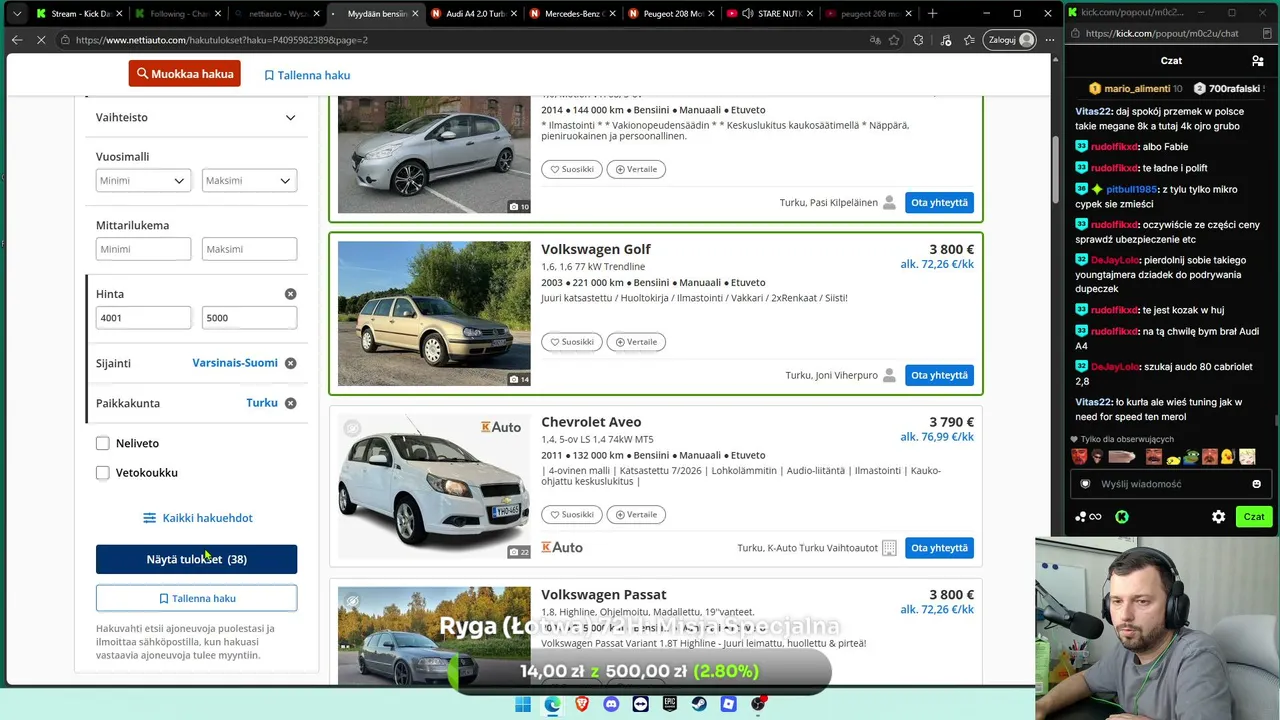The height and width of the screenshot is (720, 1280).
Task: Click the white Tallenna haku button in sidebar
Action: (196, 598)
